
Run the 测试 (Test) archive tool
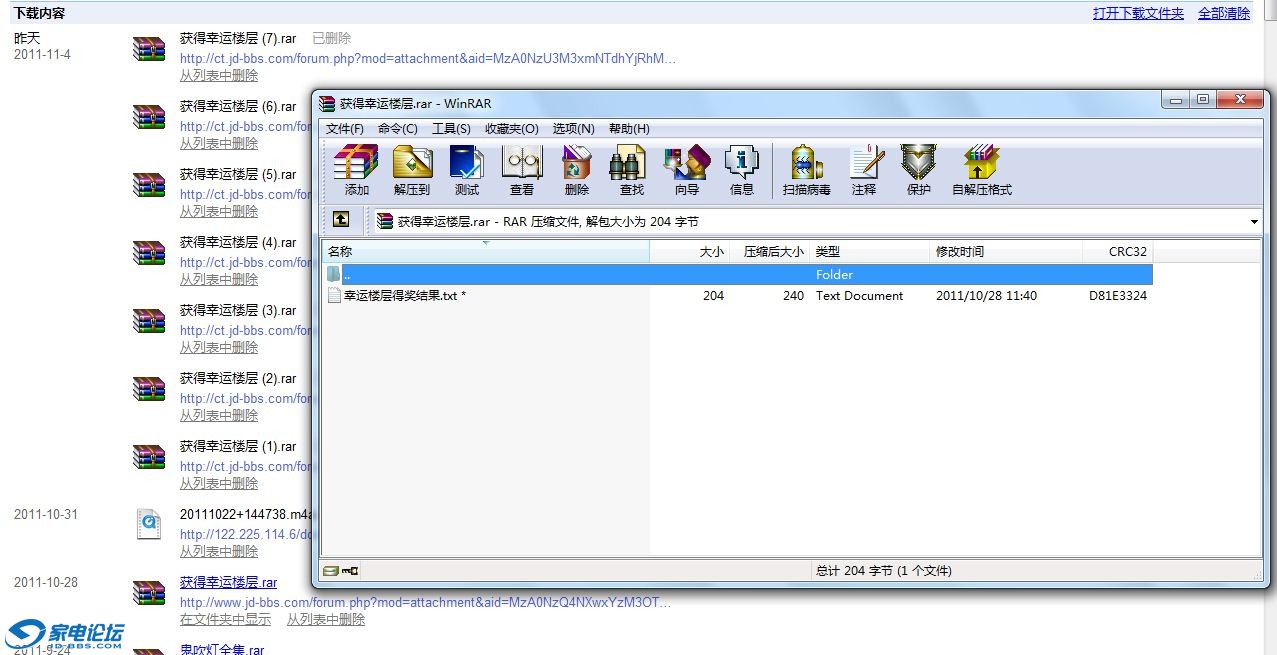coord(467,169)
